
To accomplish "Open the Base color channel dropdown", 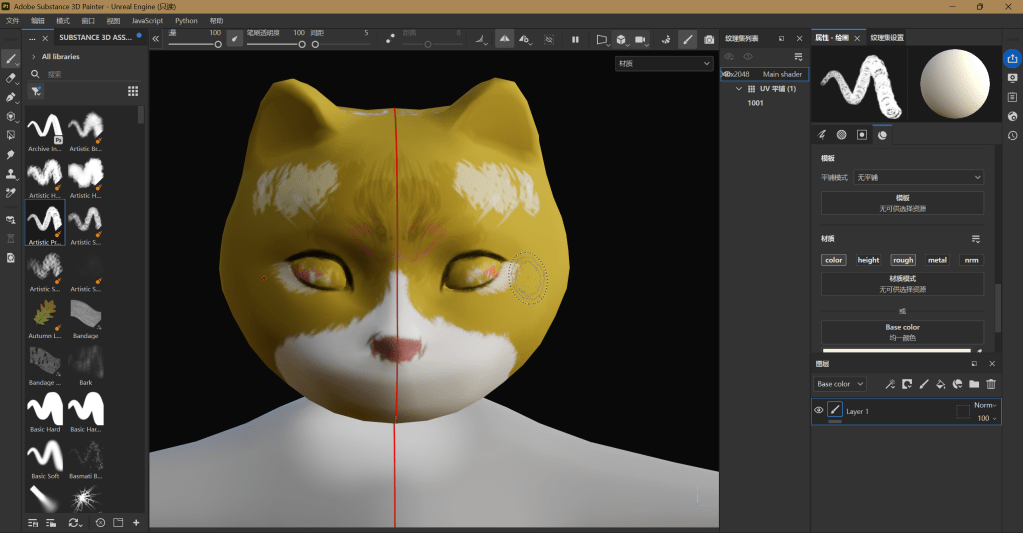I will click(x=839, y=384).
